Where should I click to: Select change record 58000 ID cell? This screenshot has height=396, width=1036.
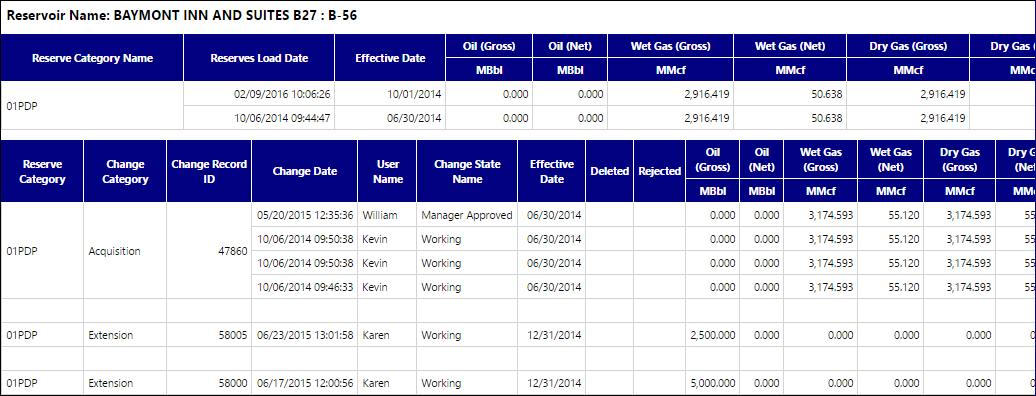pos(209,383)
